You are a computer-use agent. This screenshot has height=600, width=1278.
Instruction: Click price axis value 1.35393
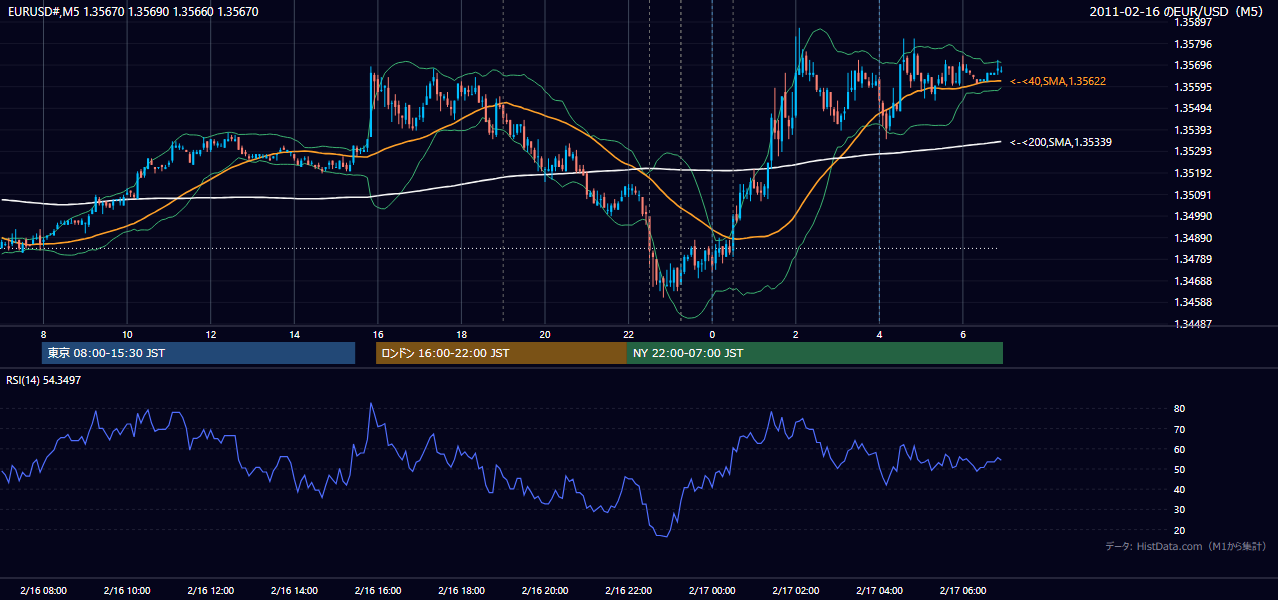click(1193, 130)
